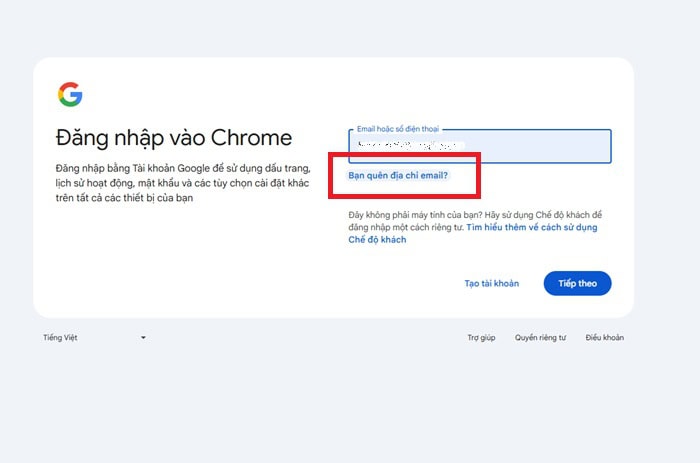700x463 pixels.
Task: Click "Đăng nhập" at the heading's start
Action: (100, 138)
